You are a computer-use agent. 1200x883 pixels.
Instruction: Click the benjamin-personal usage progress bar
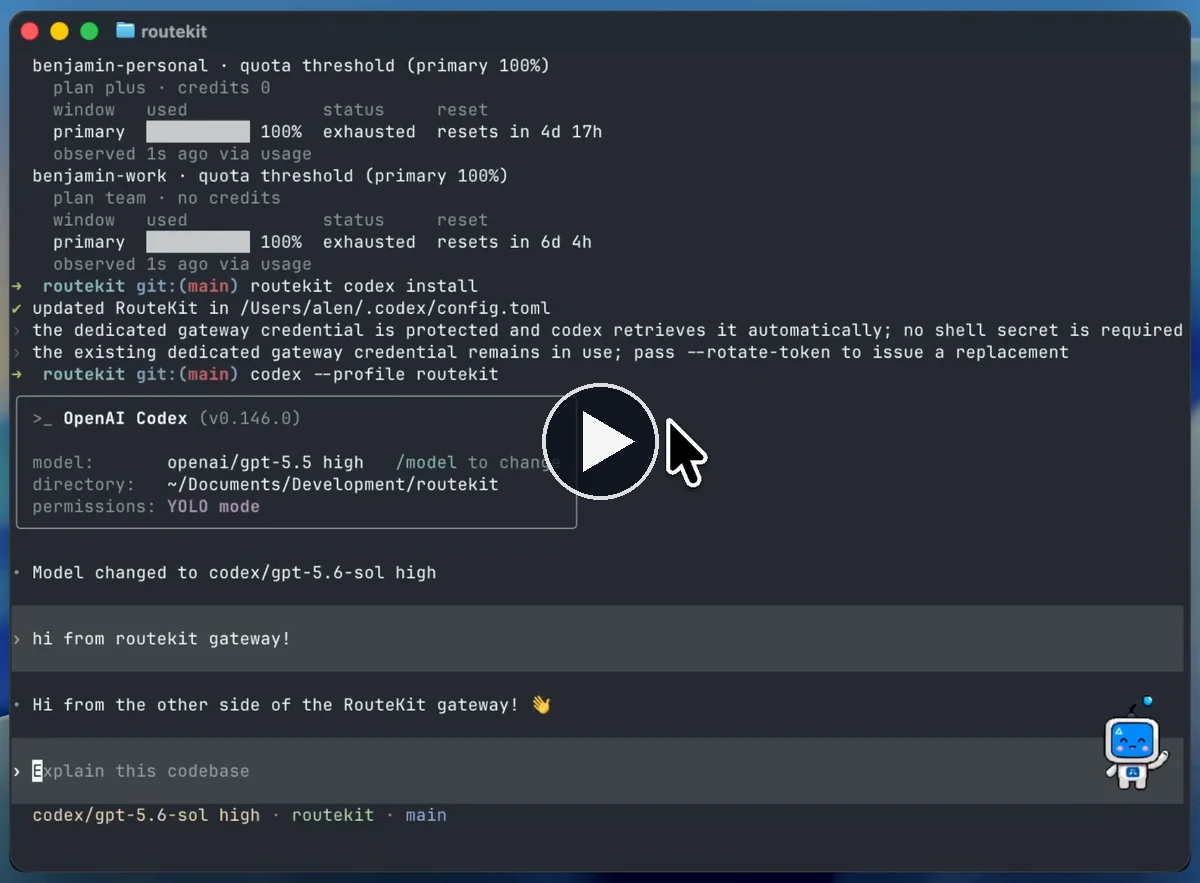tap(198, 132)
